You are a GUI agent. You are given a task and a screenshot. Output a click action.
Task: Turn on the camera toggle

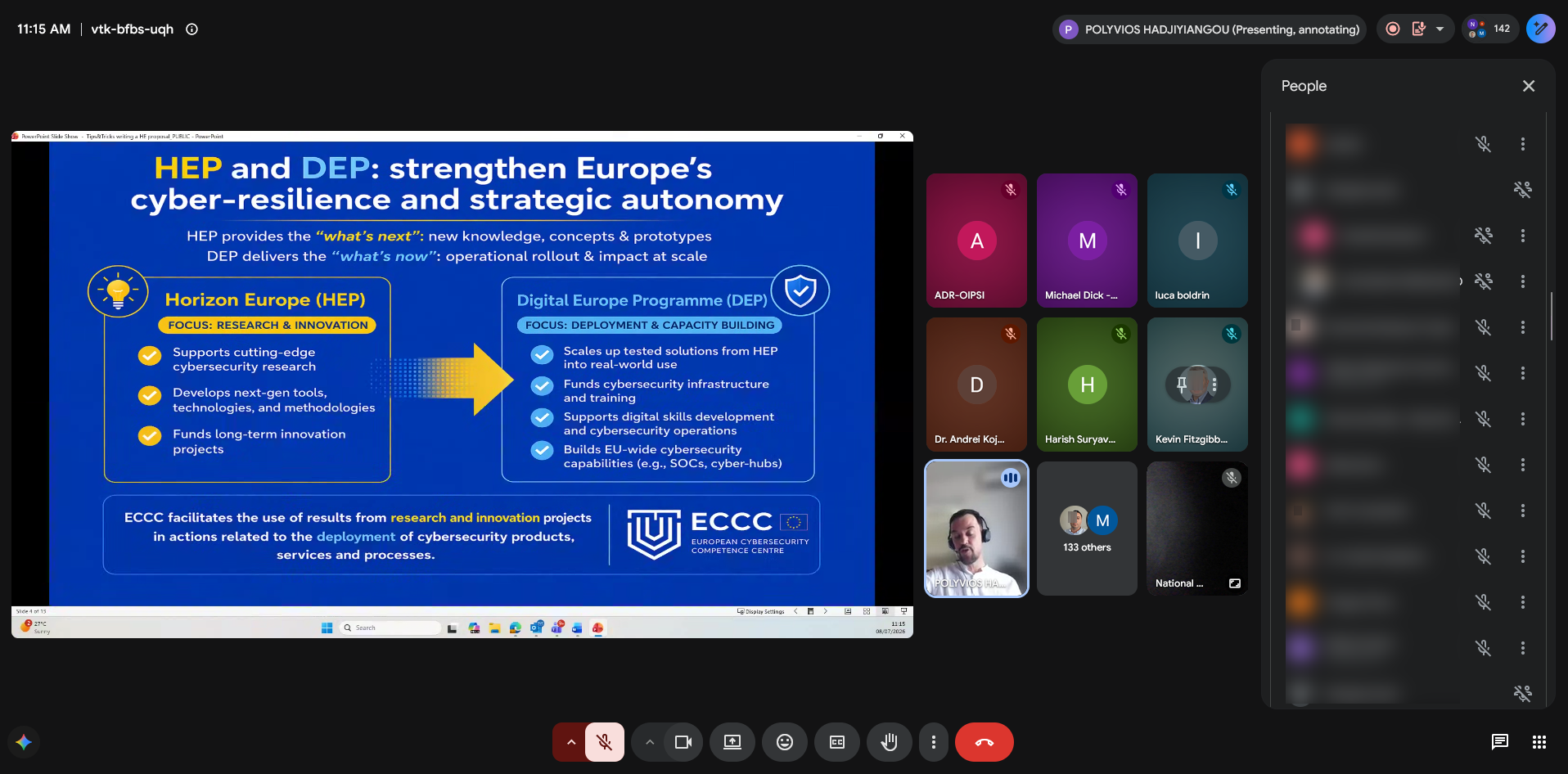point(683,742)
